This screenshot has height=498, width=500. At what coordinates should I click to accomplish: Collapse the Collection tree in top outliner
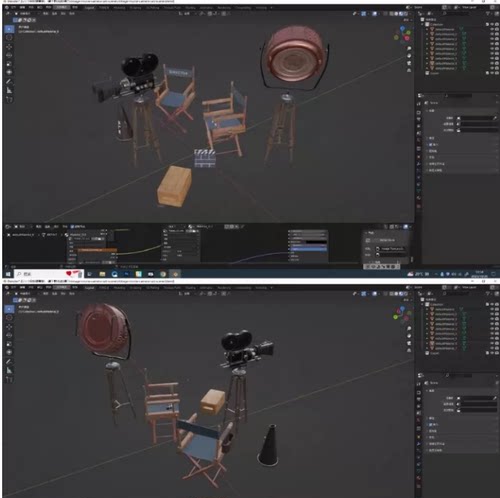click(423, 24)
